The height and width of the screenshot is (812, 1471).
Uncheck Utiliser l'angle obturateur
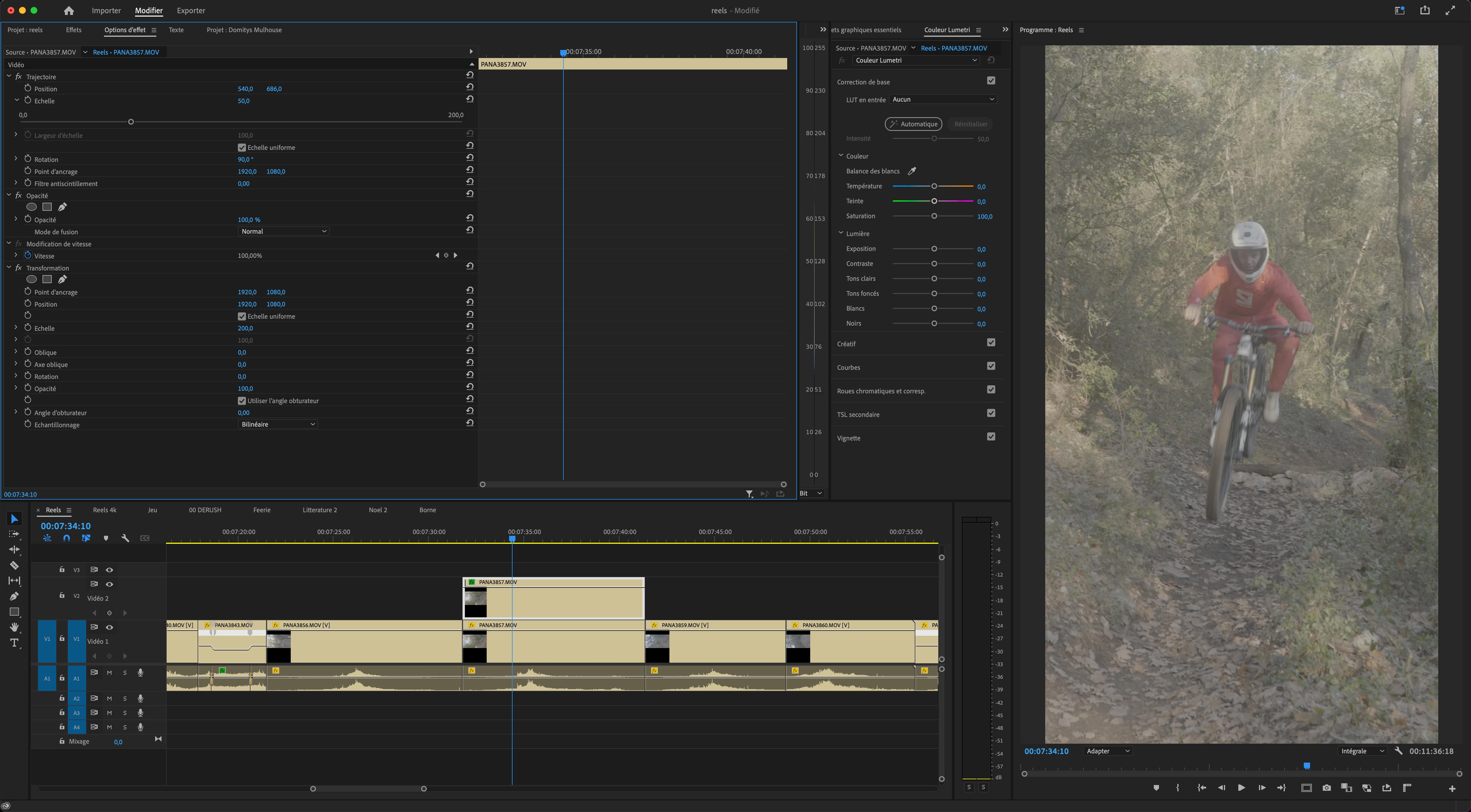(x=242, y=401)
